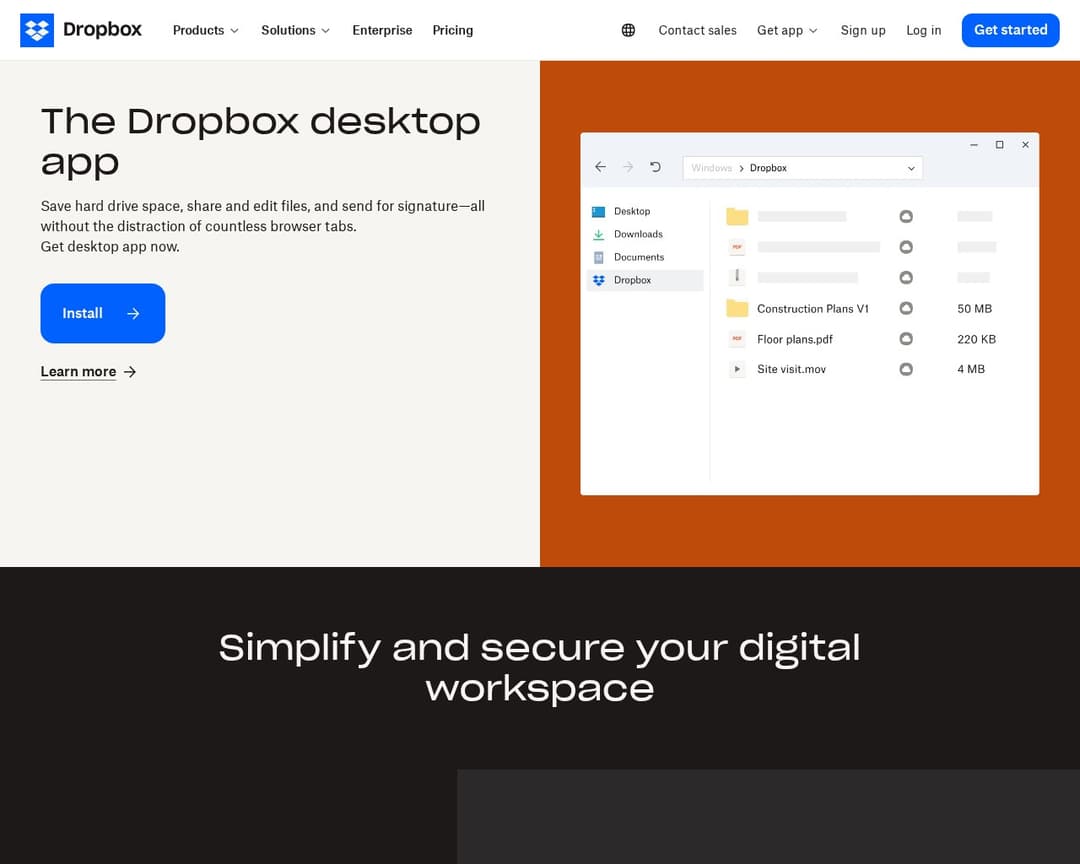
Task: Open the Enterprise page
Action: pos(382,30)
